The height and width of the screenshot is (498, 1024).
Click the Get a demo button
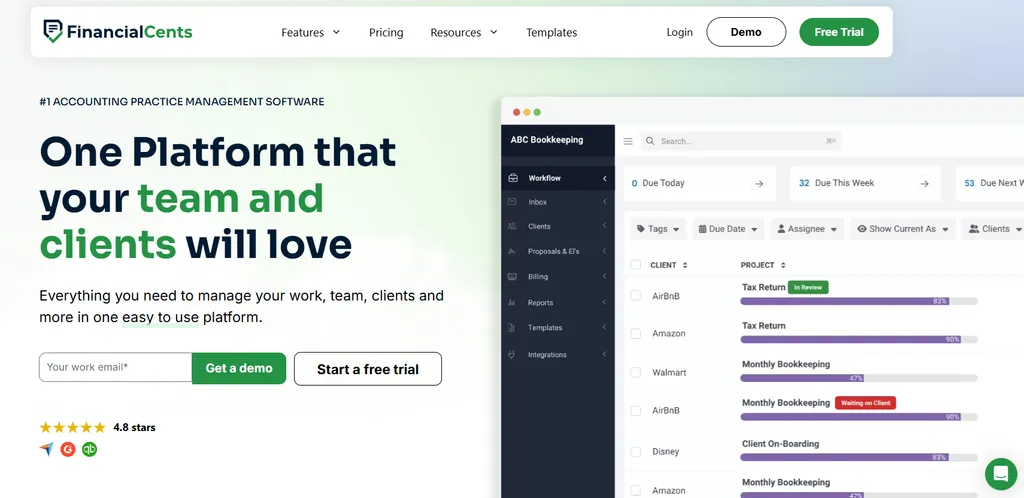[x=239, y=368]
